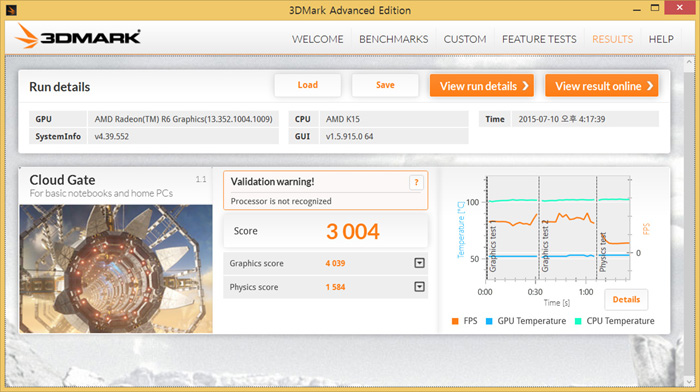Image resolution: width=700 pixels, height=392 pixels.
Task: Open the HELP tab
Action: coord(661,39)
